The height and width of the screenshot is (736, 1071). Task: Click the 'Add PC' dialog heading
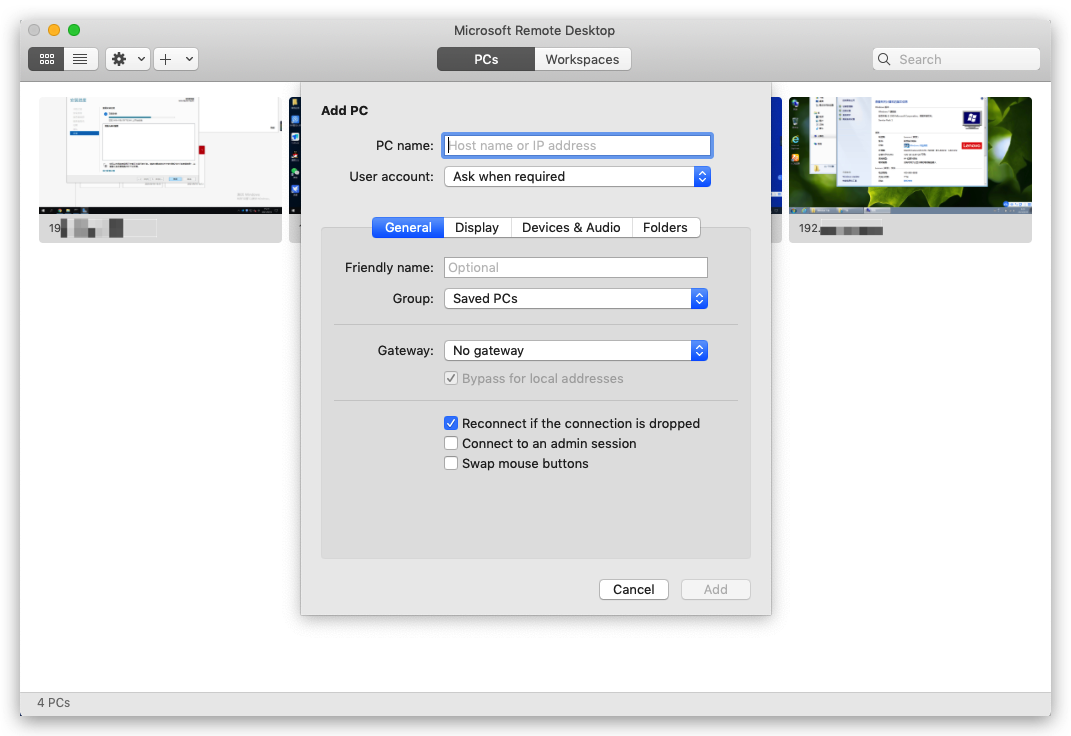tap(344, 111)
